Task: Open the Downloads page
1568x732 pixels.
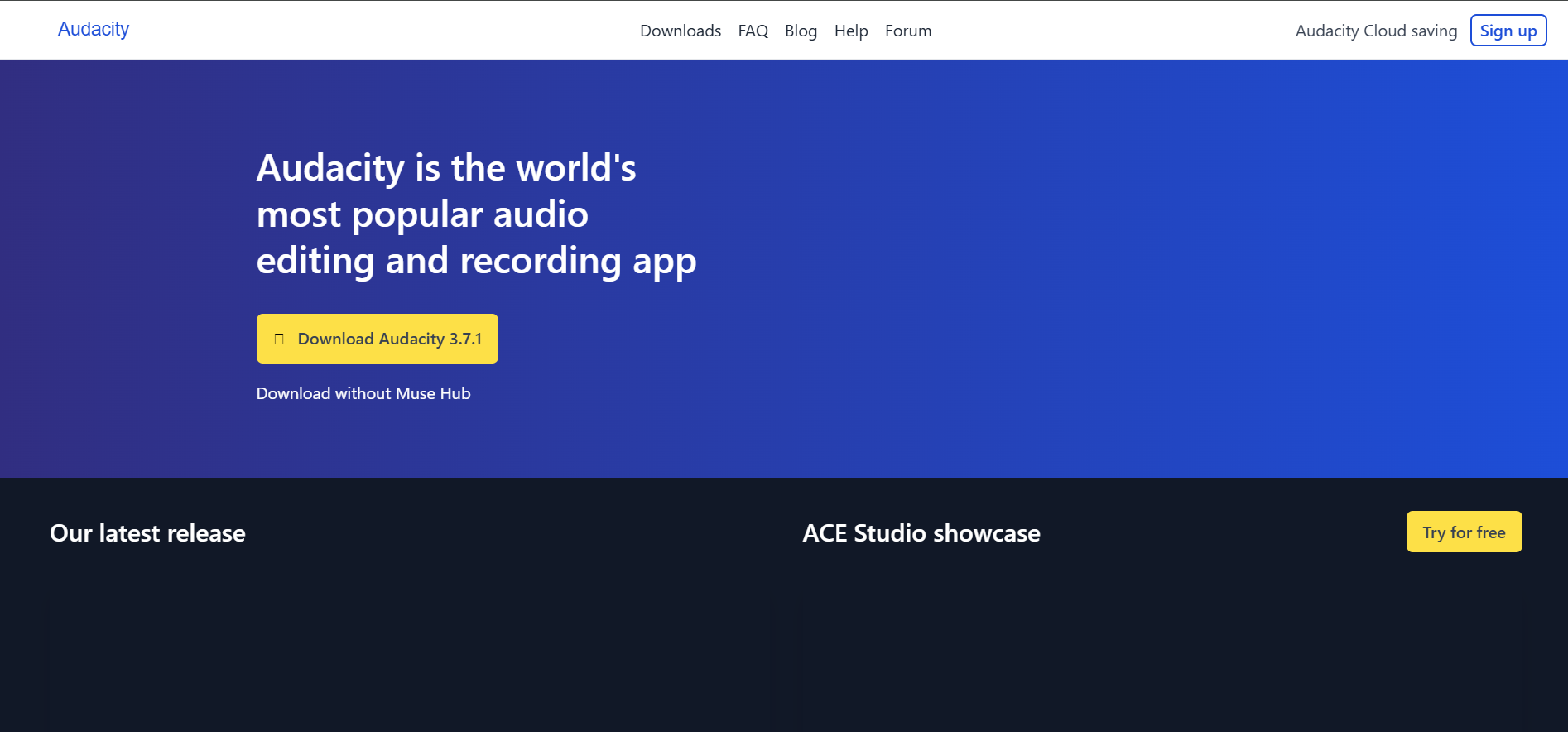Action: click(x=681, y=31)
